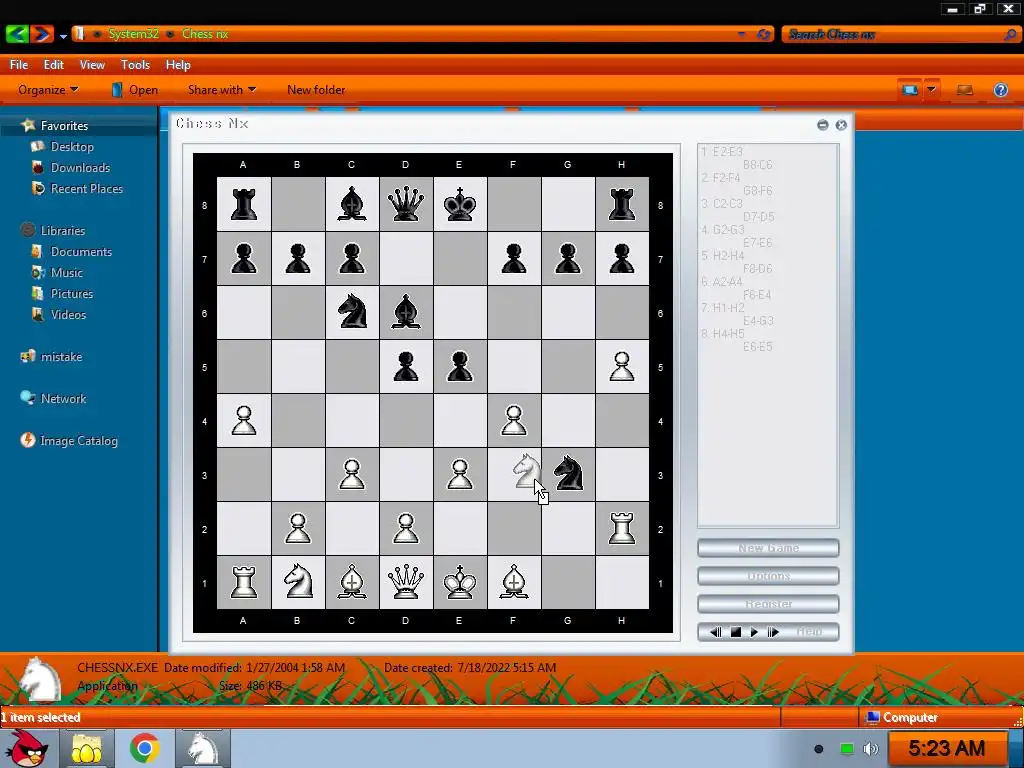Click the empty G2 square
Screen dimensions: 1024x768
[x=568, y=529]
